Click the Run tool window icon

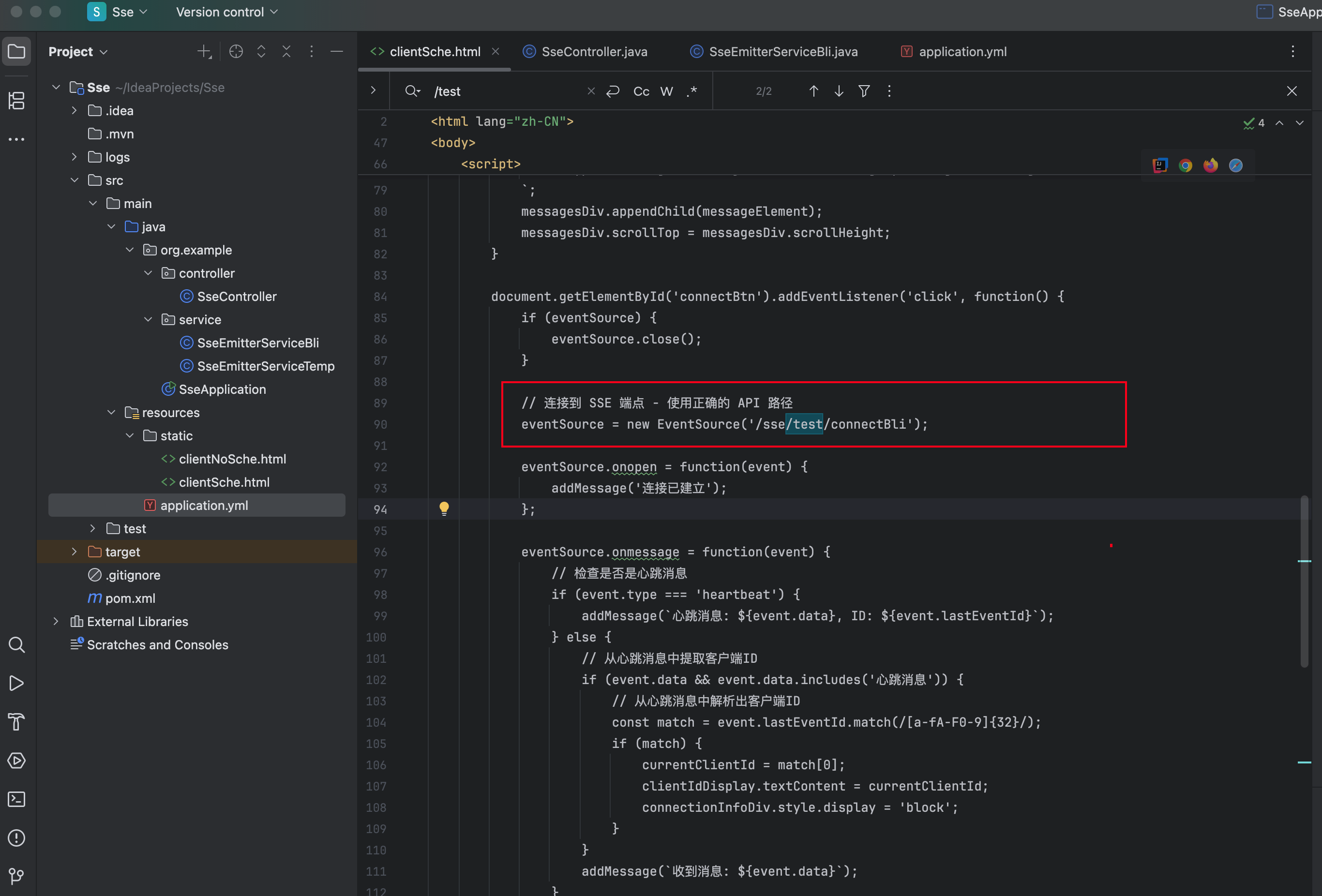pyautogui.click(x=16, y=683)
